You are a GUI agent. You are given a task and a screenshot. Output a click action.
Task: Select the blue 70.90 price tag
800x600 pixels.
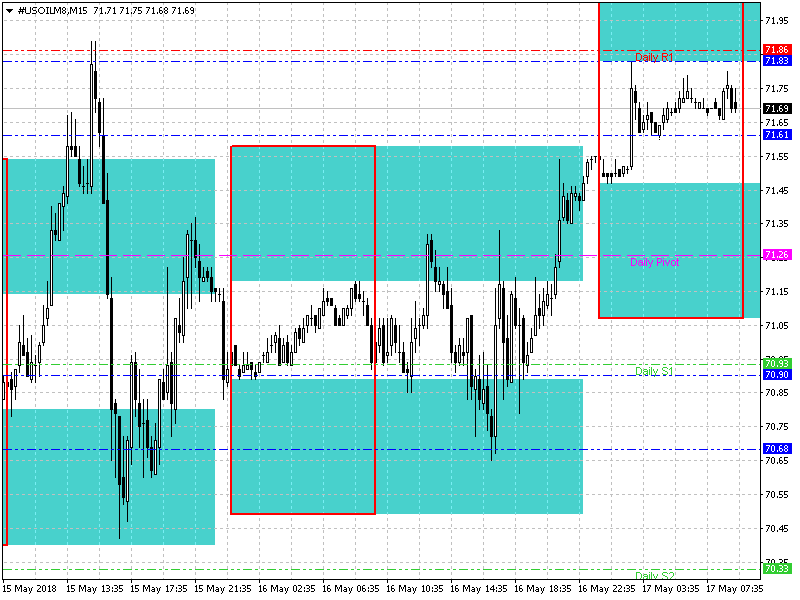pos(777,374)
